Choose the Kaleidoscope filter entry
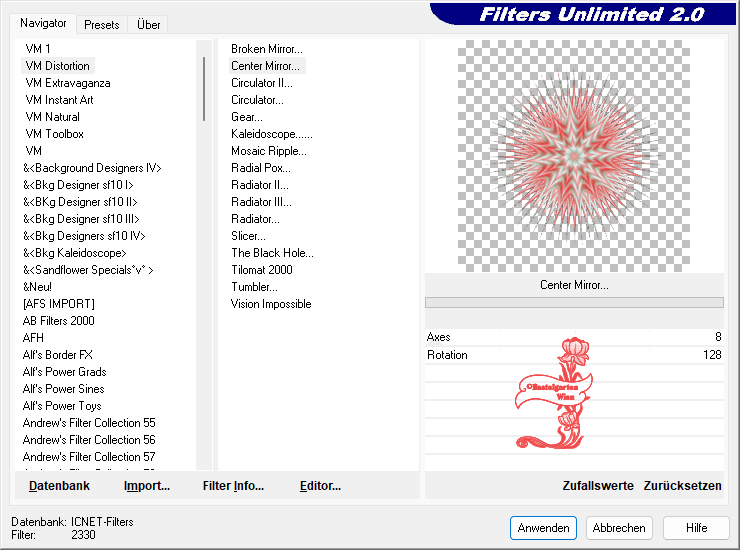 click(271, 134)
